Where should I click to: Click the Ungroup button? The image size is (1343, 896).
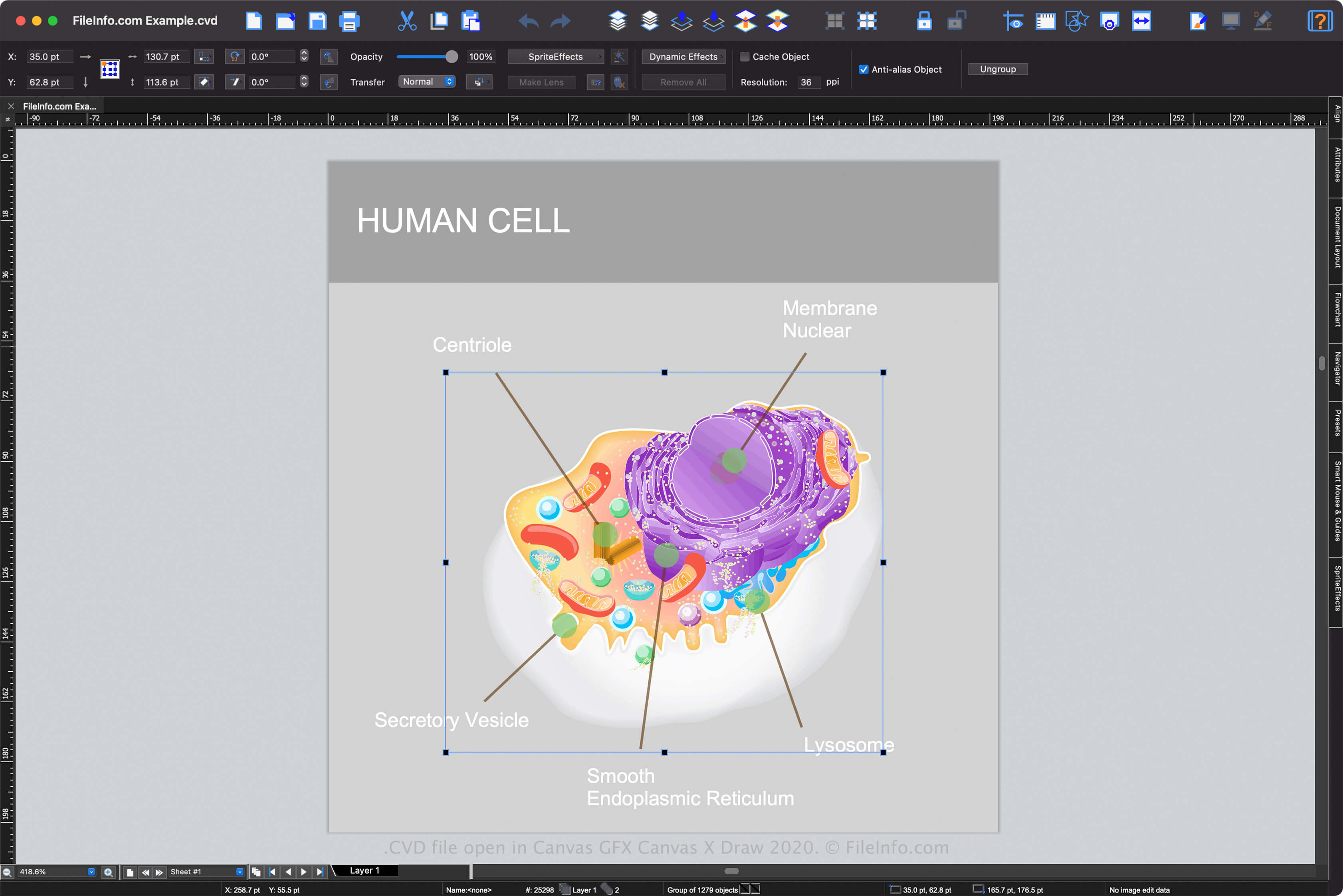point(997,69)
